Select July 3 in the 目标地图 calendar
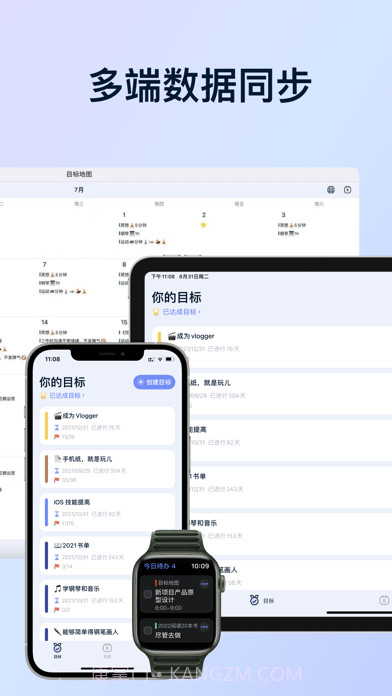This screenshot has width=392, height=696. click(x=283, y=215)
